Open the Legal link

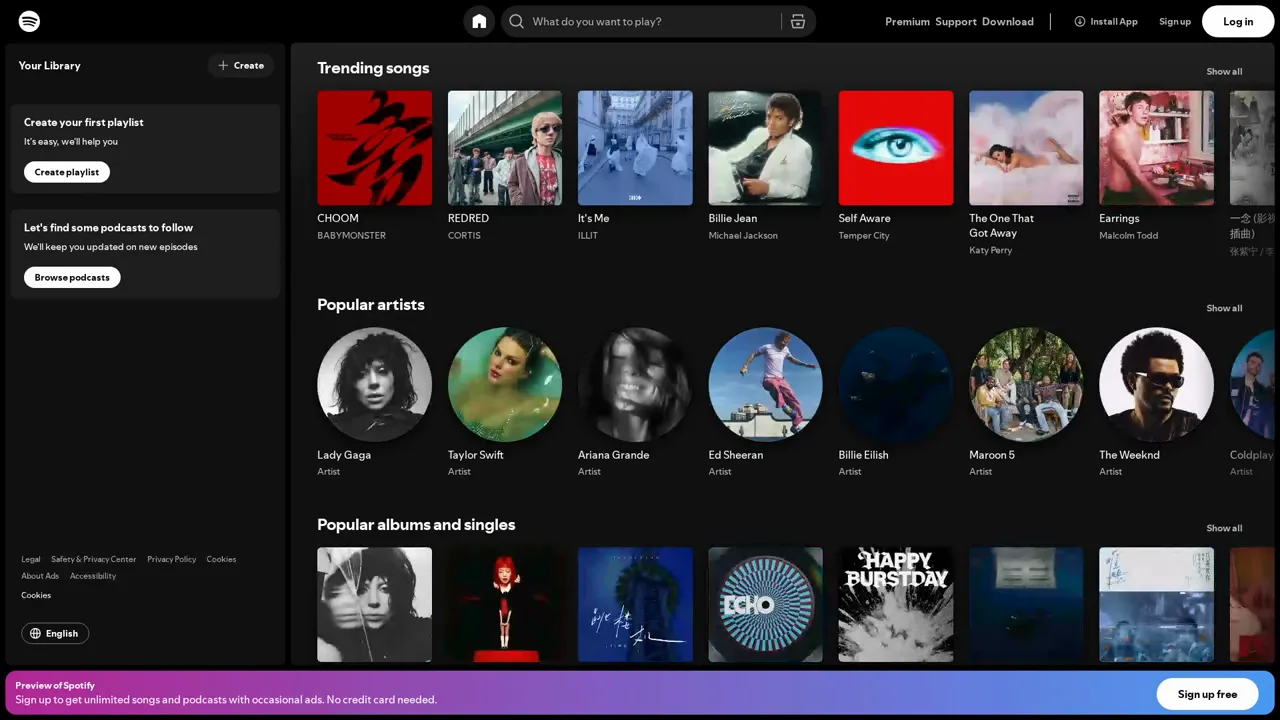point(31,559)
